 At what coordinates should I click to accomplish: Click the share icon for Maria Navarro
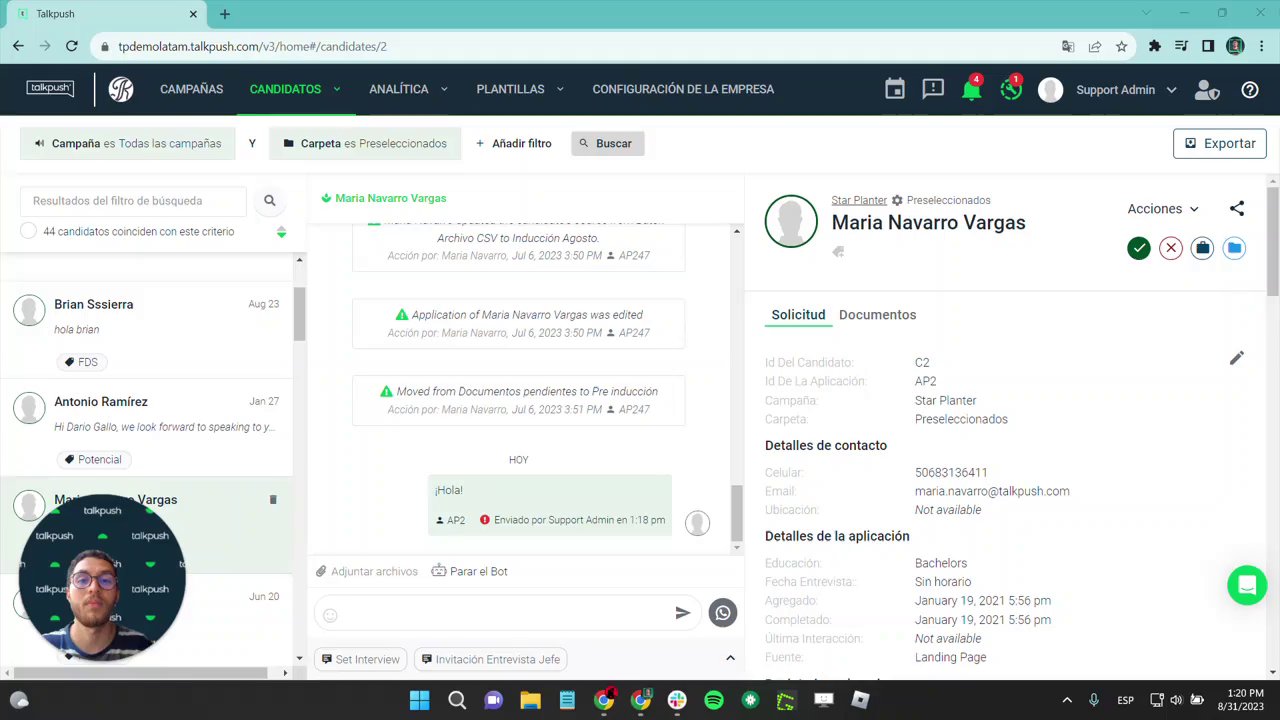point(1237,209)
